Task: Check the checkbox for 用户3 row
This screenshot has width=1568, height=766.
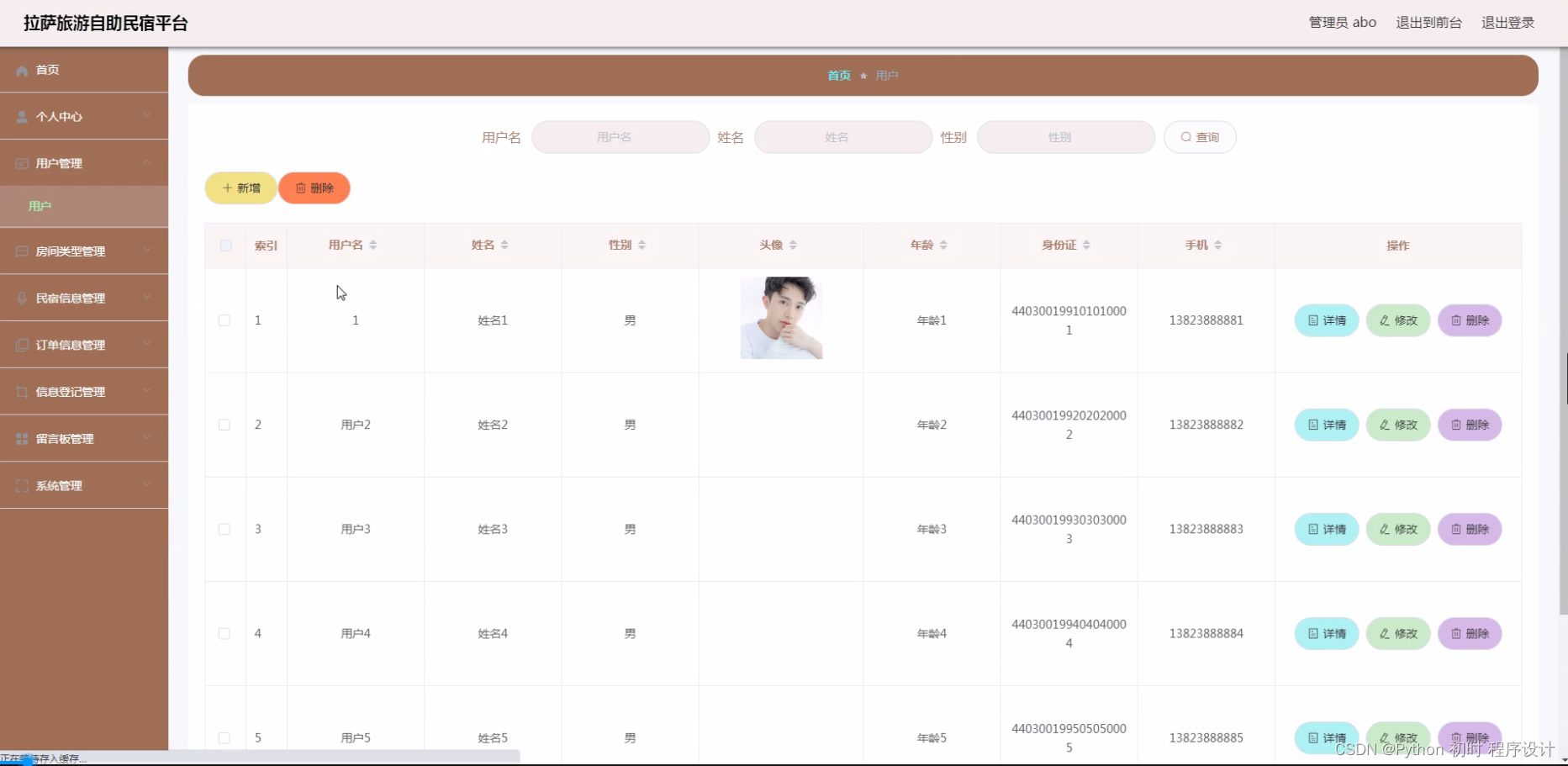Action: coord(224,529)
